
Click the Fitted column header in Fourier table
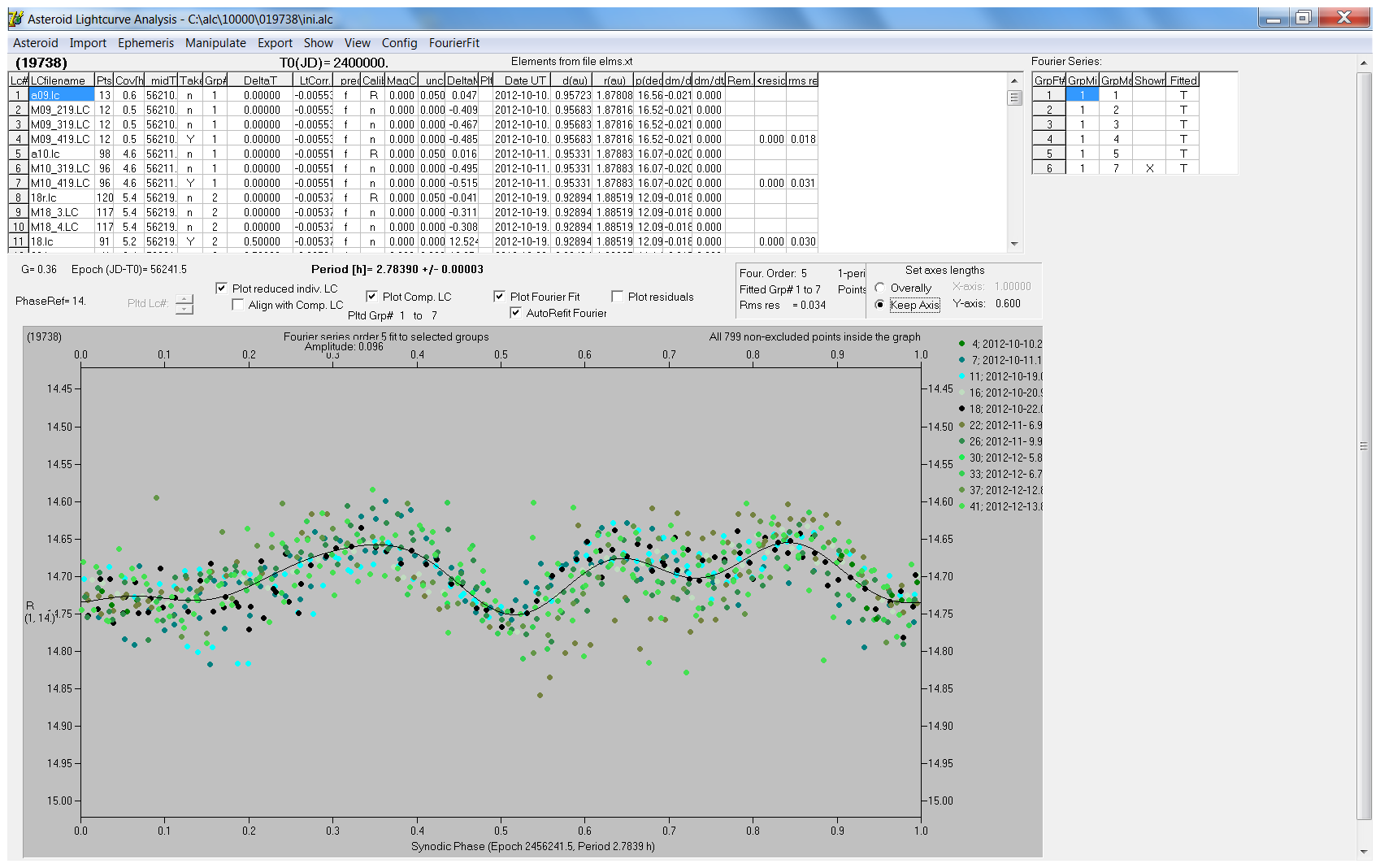pyautogui.click(x=1183, y=80)
